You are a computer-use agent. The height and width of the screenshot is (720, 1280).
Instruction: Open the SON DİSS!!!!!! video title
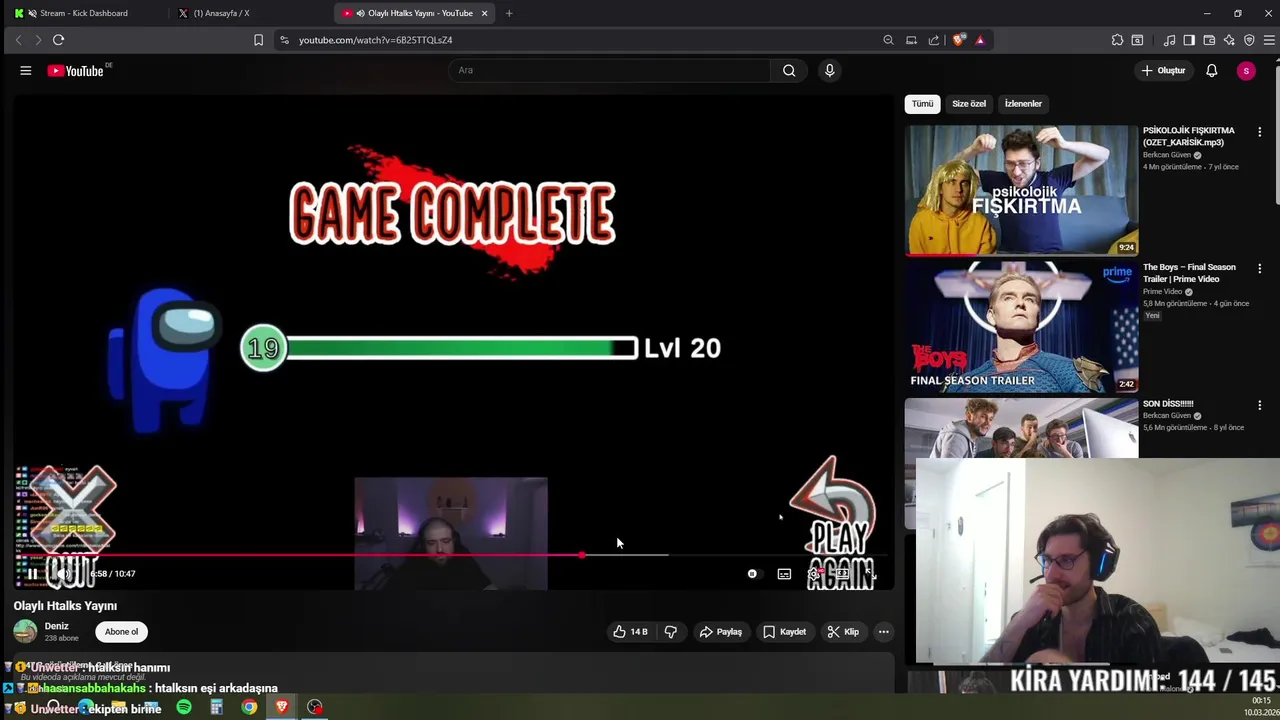click(1168, 404)
